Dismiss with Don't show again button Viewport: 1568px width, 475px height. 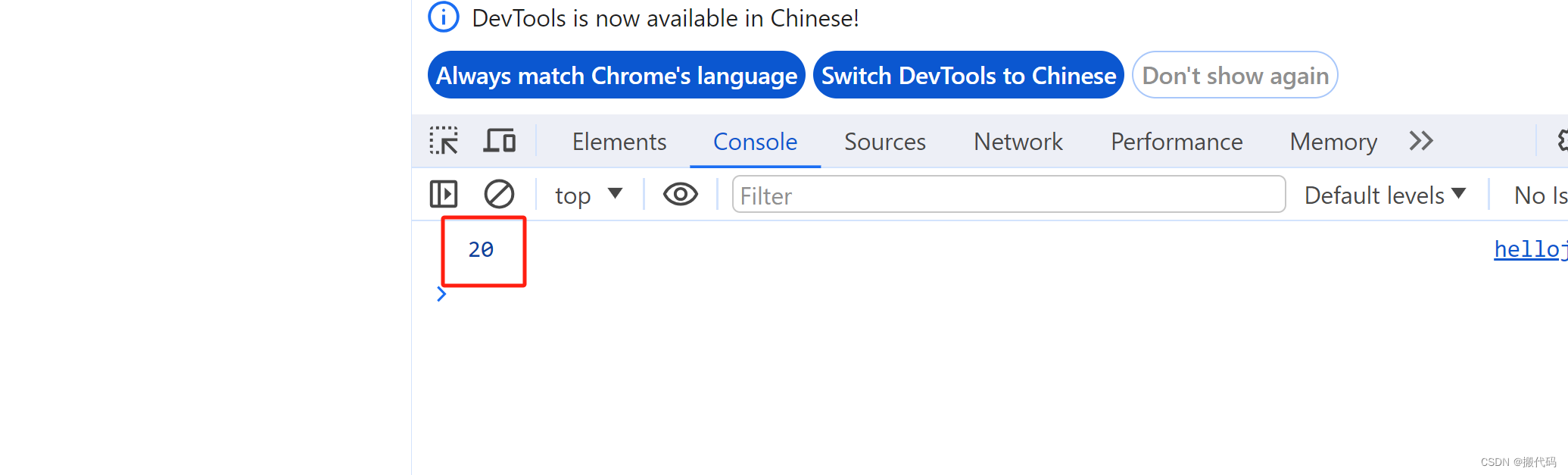click(x=1235, y=75)
